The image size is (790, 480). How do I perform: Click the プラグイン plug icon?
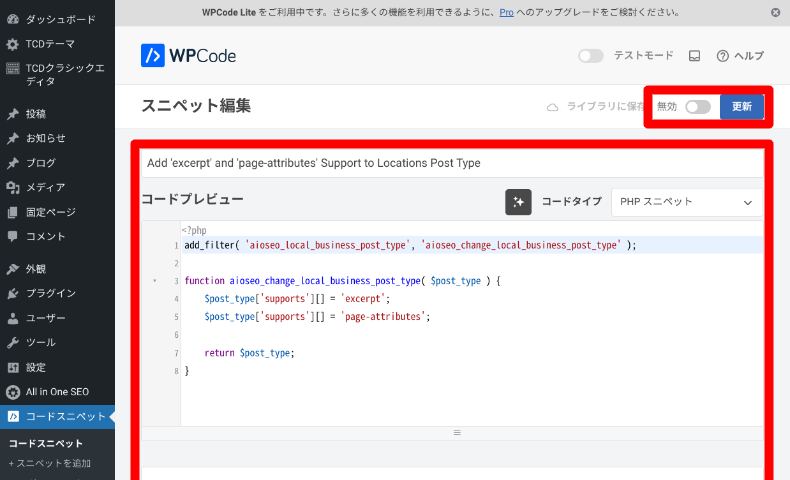[x=13, y=293]
